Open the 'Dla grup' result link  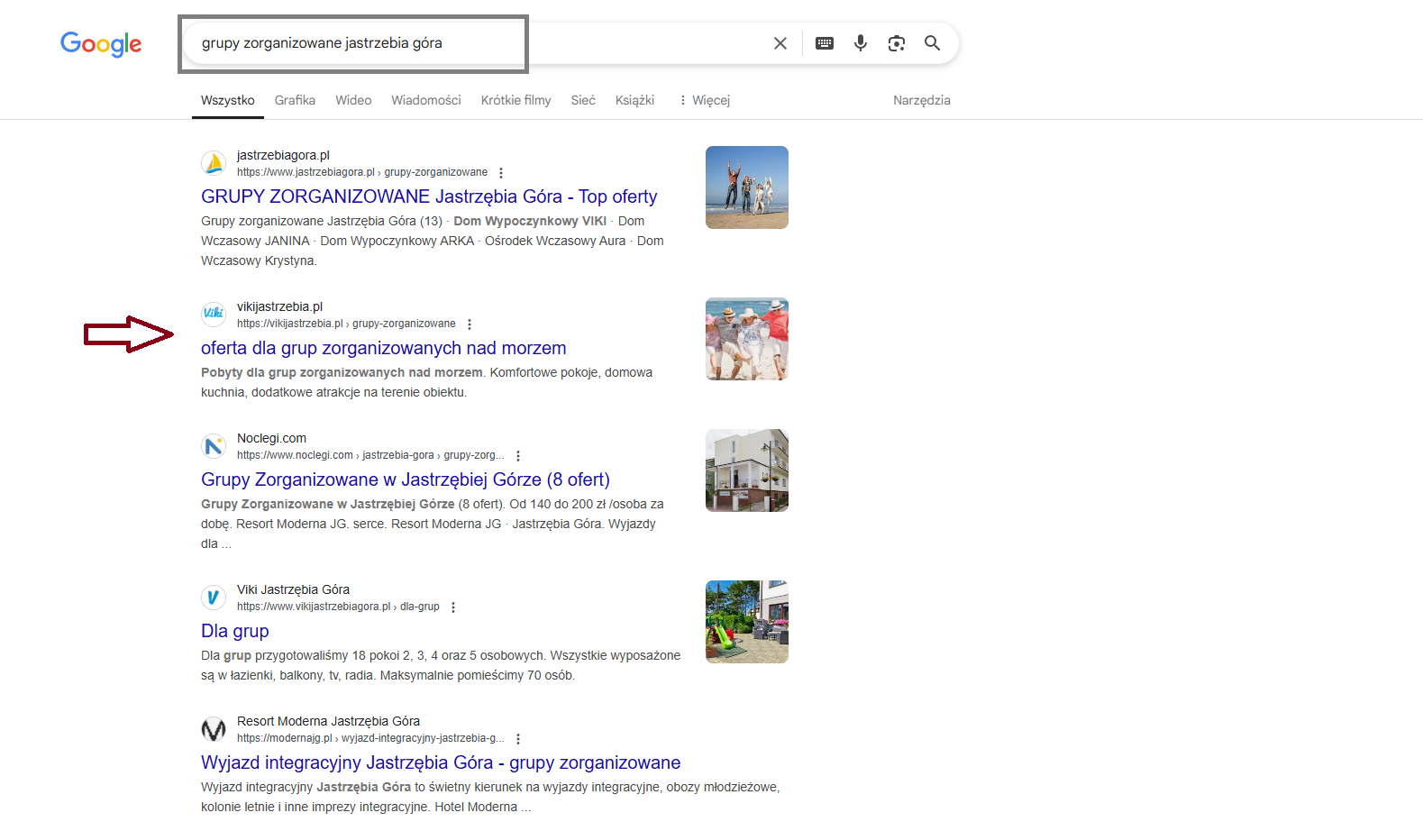[x=235, y=631]
